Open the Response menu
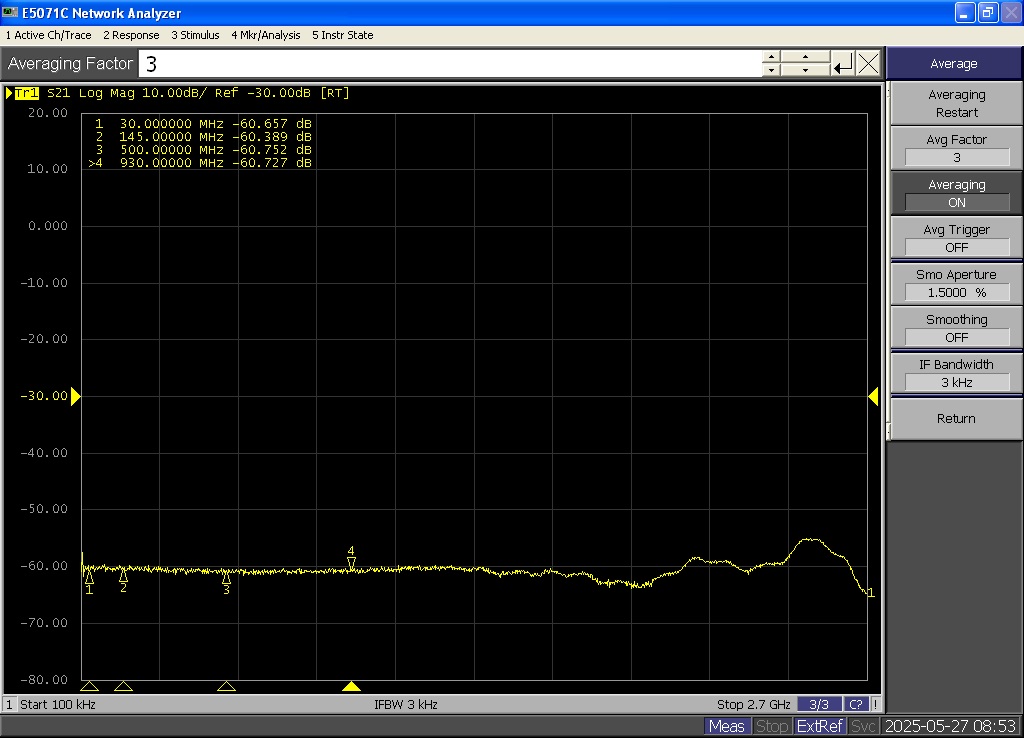Viewport: 1024px width, 738px height. (x=131, y=35)
